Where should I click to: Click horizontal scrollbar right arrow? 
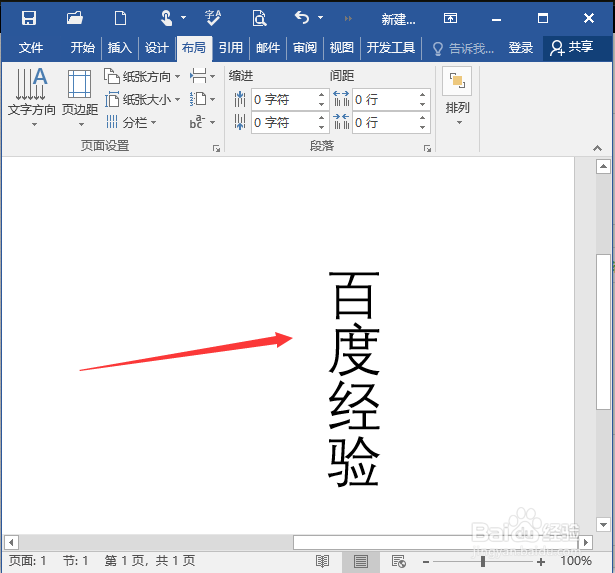click(x=586, y=543)
